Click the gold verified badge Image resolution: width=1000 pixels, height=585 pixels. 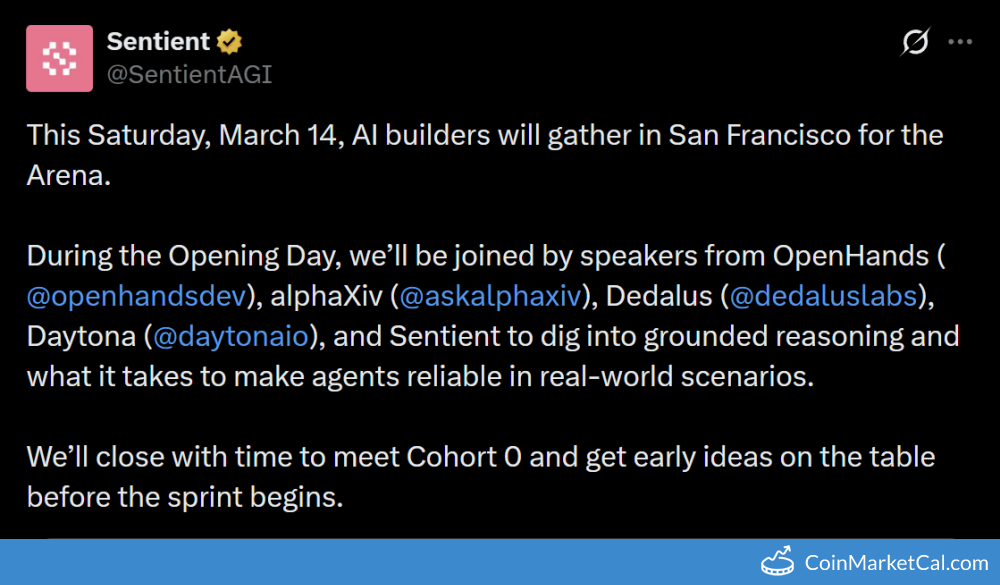click(230, 42)
